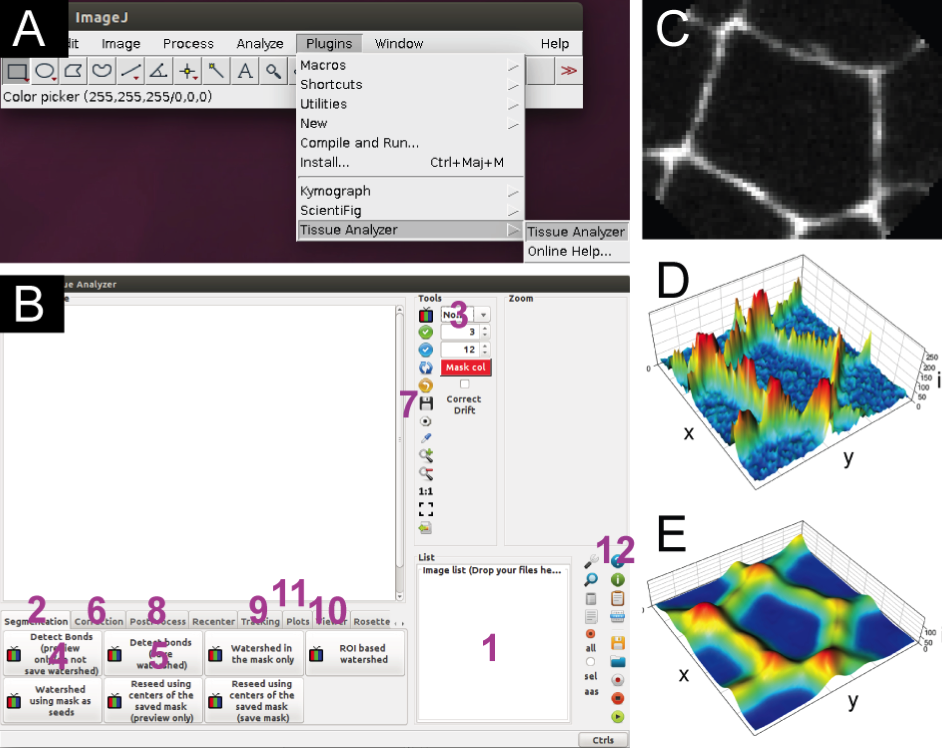The image size is (942, 748).
Task: Click the red stop icon beside list
Action: [x=618, y=698]
